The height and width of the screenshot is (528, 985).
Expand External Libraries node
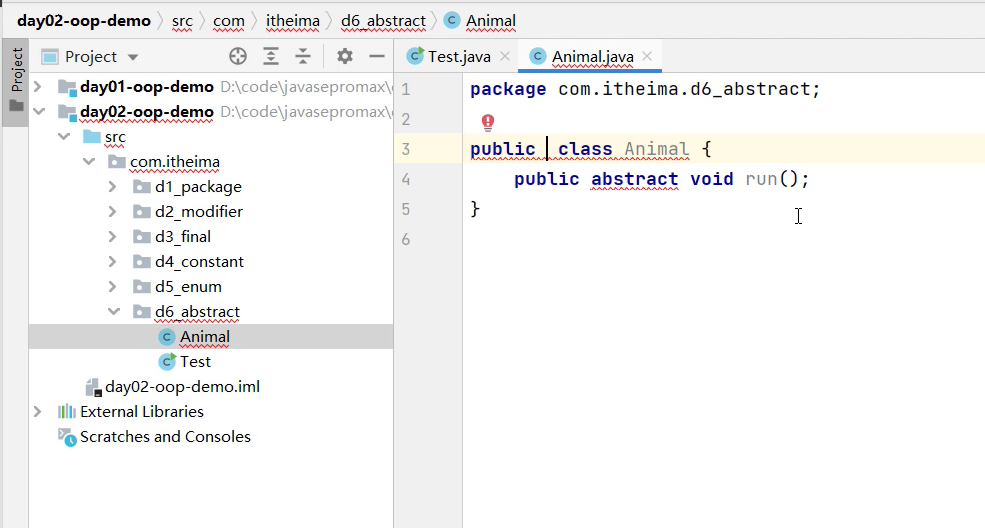pos(38,412)
